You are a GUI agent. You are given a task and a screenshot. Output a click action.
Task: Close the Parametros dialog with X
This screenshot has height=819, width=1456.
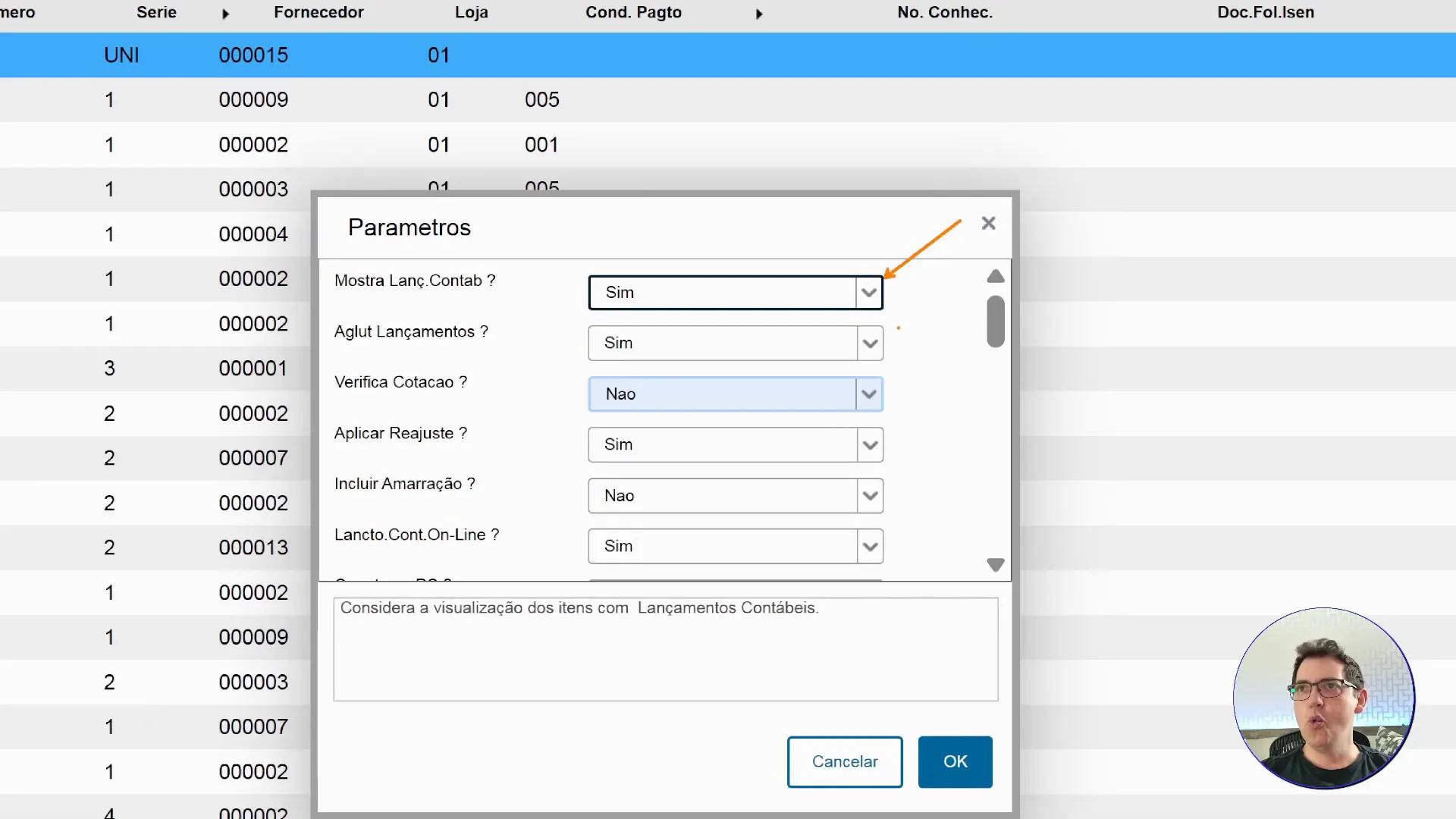coord(988,223)
